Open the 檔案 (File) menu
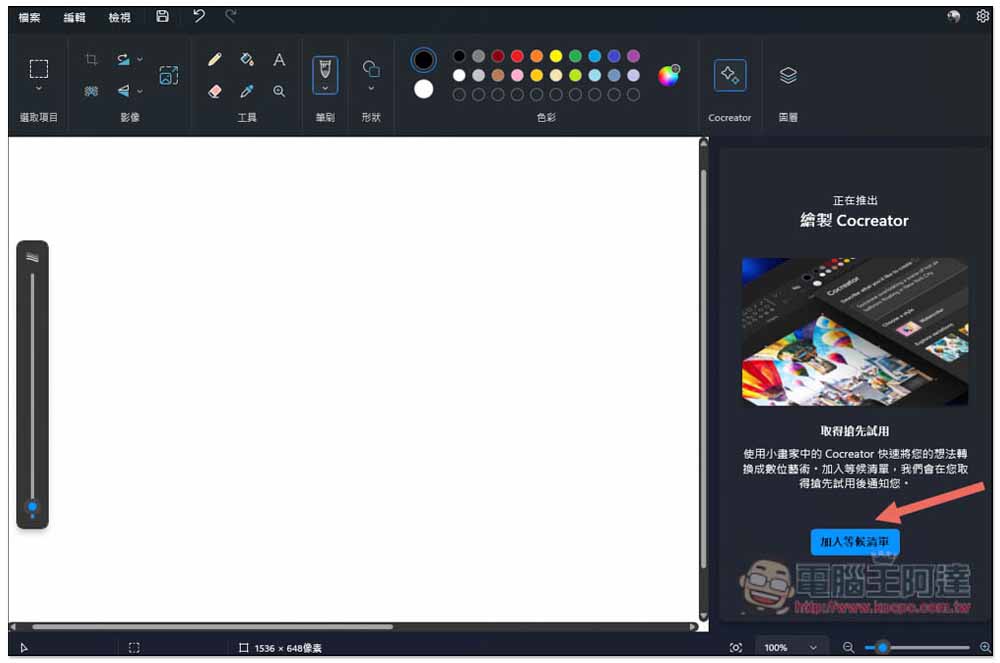Viewport: 1000px width, 663px height. tap(29, 17)
